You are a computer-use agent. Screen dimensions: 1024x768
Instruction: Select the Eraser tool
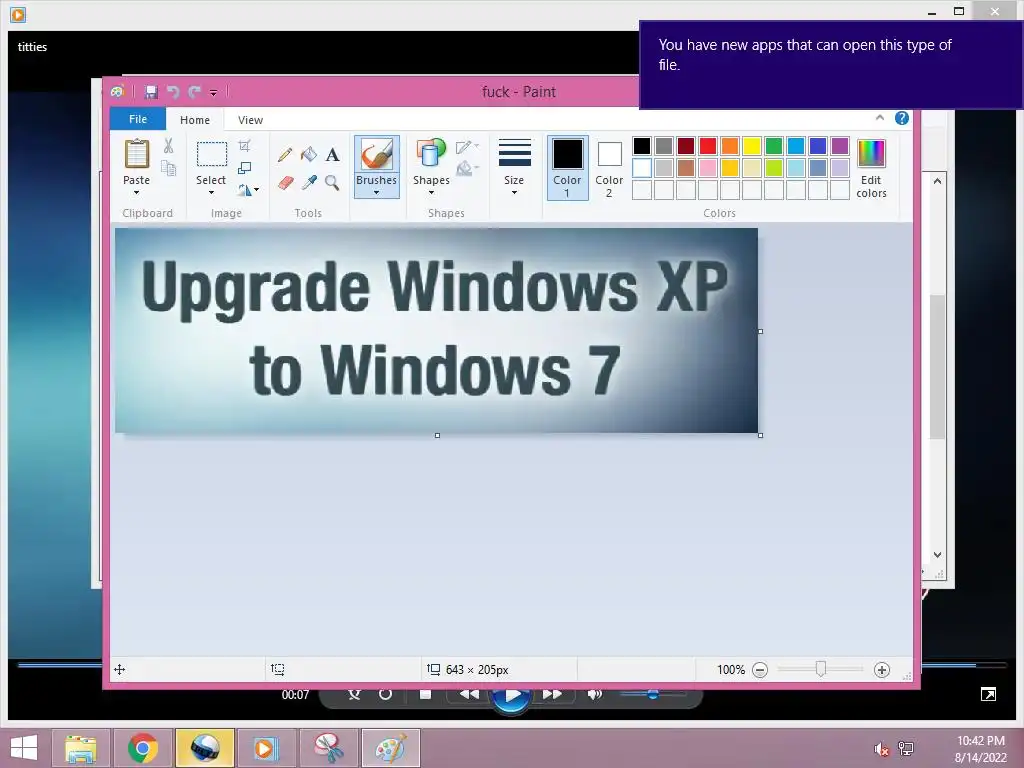285,182
